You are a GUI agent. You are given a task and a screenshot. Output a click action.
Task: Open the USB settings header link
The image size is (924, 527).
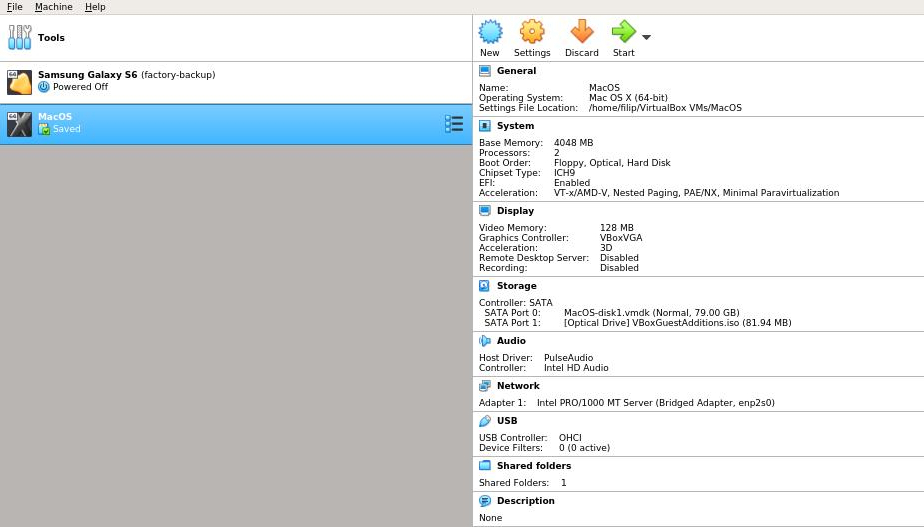point(507,421)
